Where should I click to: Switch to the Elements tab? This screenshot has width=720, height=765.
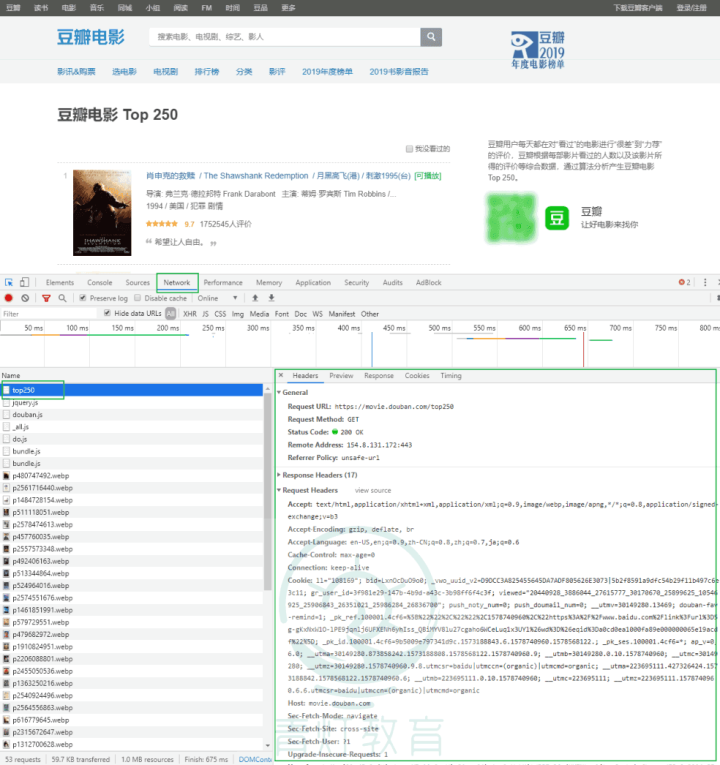tap(60, 282)
